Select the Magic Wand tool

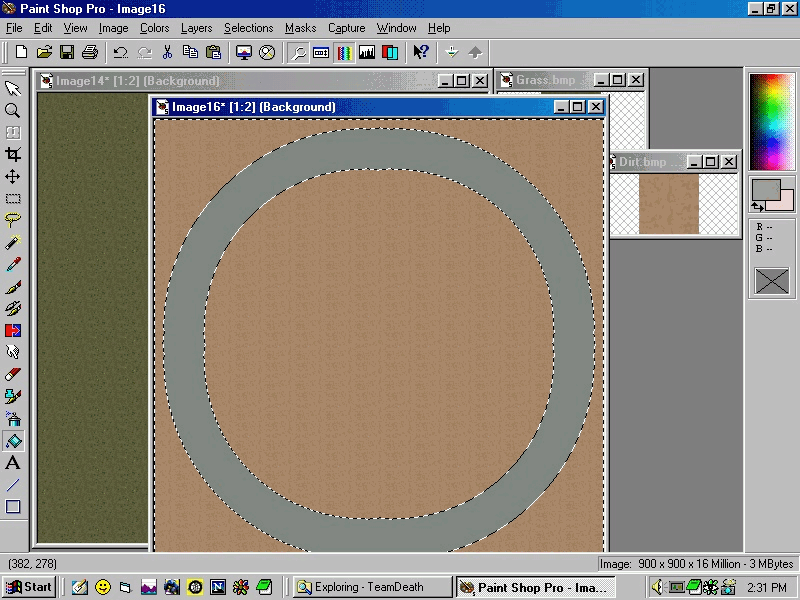(x=13, y=242)
